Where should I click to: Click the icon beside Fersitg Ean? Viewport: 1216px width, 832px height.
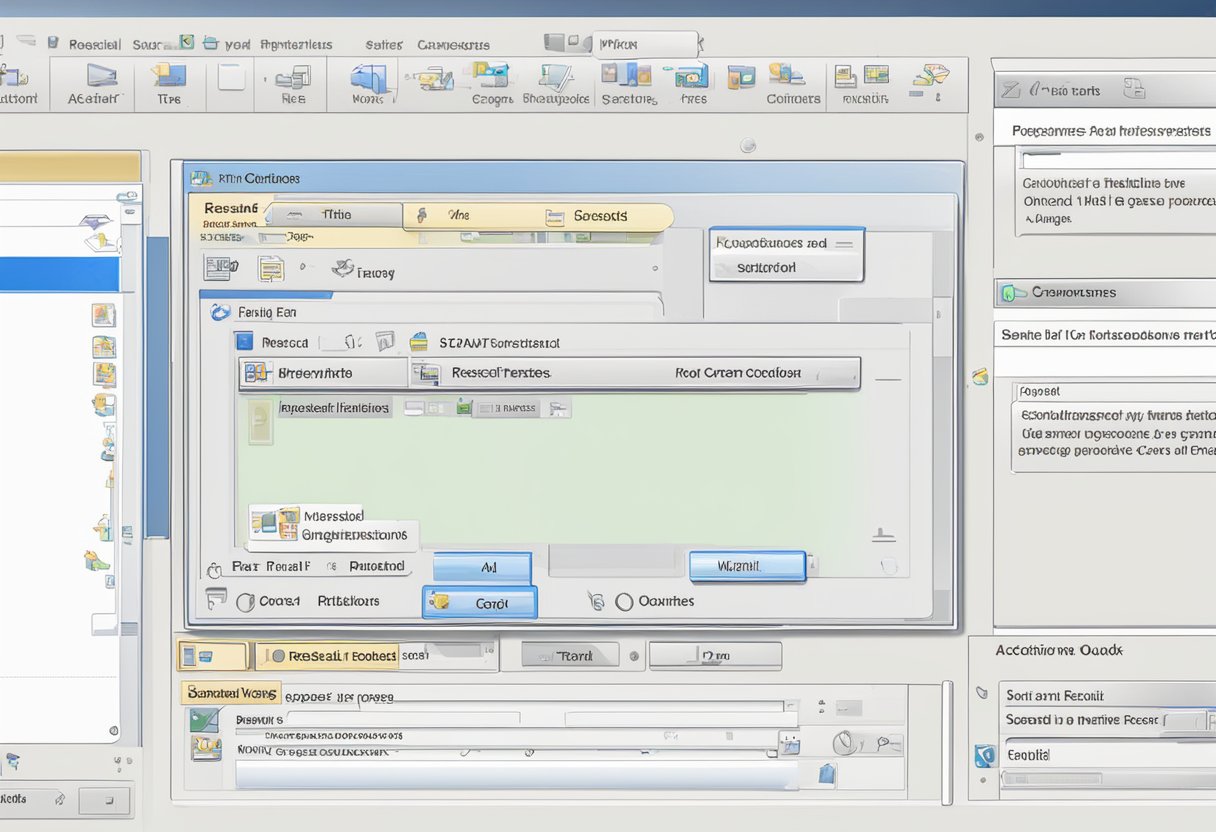[220, 312]
